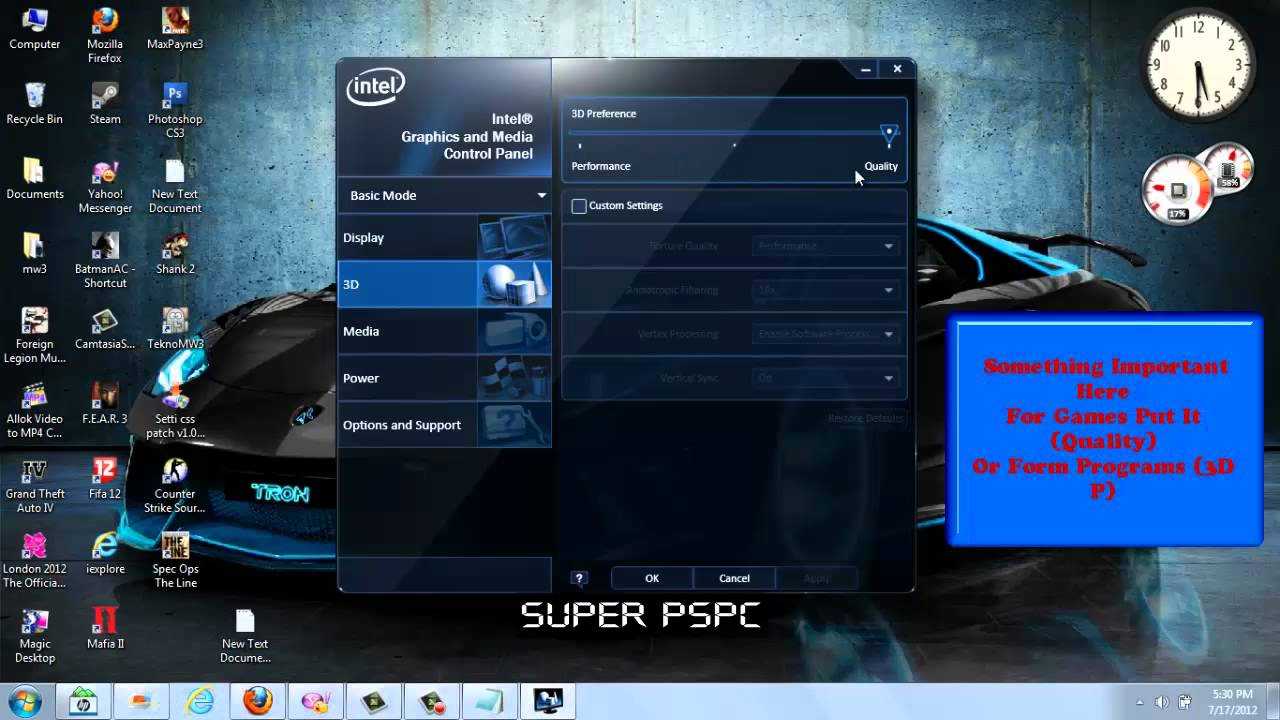Switch to Firefox in the taskbar
The image size is (1280, 720).
click(x=258, y=701)
